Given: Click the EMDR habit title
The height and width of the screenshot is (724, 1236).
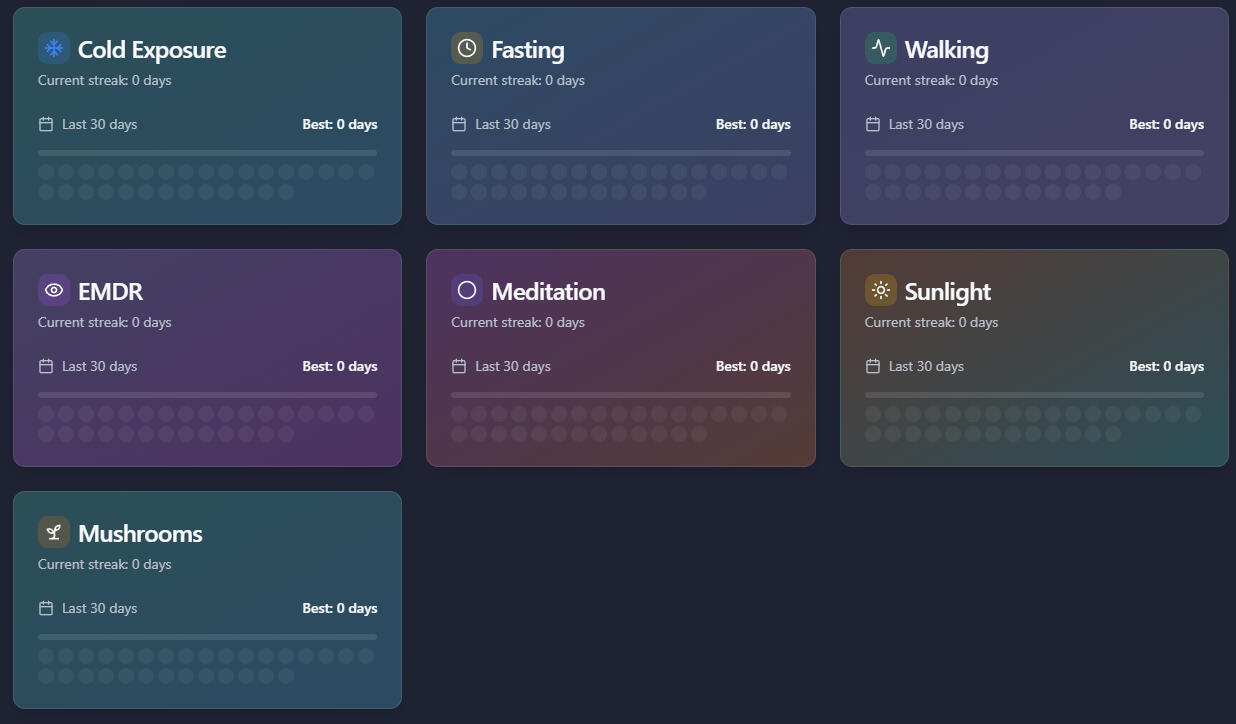Looking at the screenshot, I should 110,292.
